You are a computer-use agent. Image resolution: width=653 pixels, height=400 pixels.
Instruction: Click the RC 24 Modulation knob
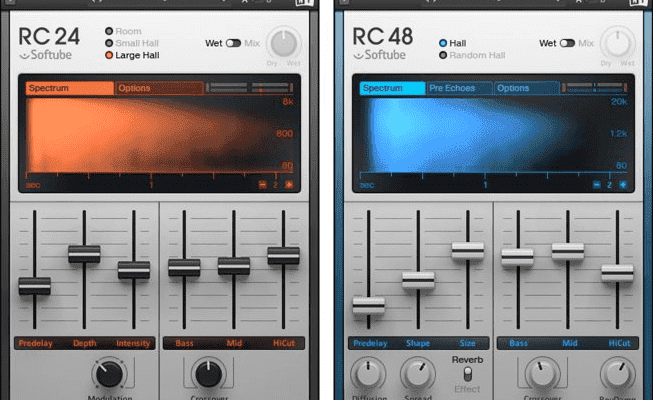click(x=110, y=376)
